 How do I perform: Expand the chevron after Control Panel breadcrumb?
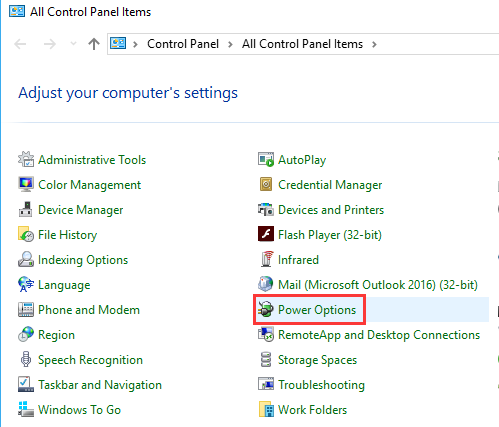(x=230, y=44)
